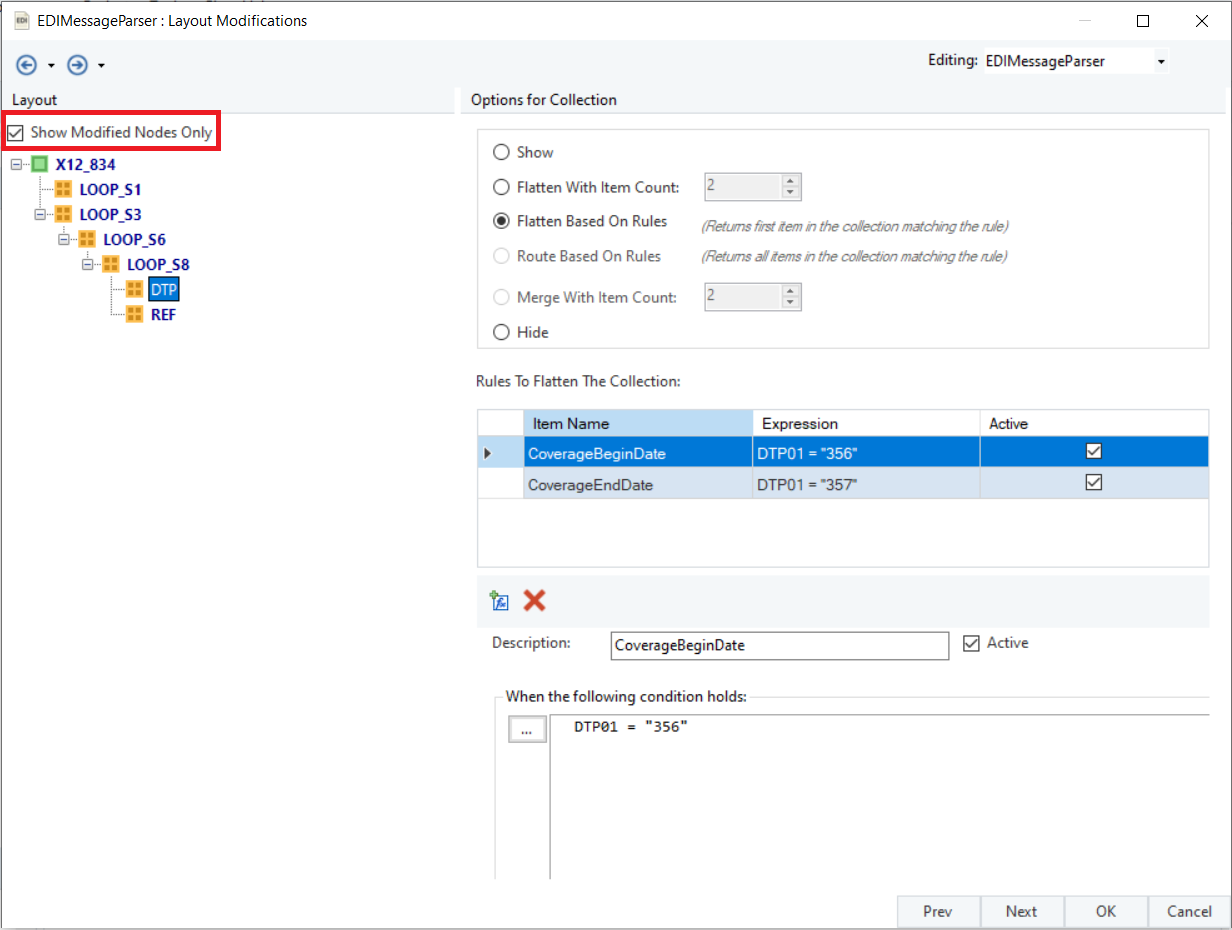The width and height of the screenshot is (1232, 930).
Task: Open the Editing EDIMessageParser dropdown
Action: pyautogui.click(x=1160, y=62)
